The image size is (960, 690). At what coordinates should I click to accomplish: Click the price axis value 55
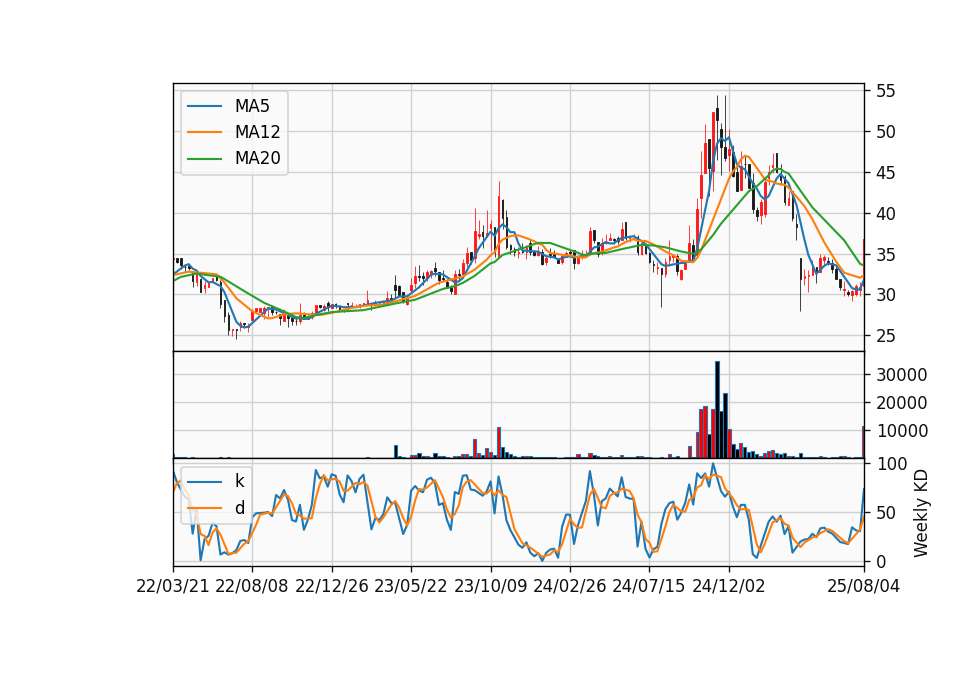click(x=885, y=91)
